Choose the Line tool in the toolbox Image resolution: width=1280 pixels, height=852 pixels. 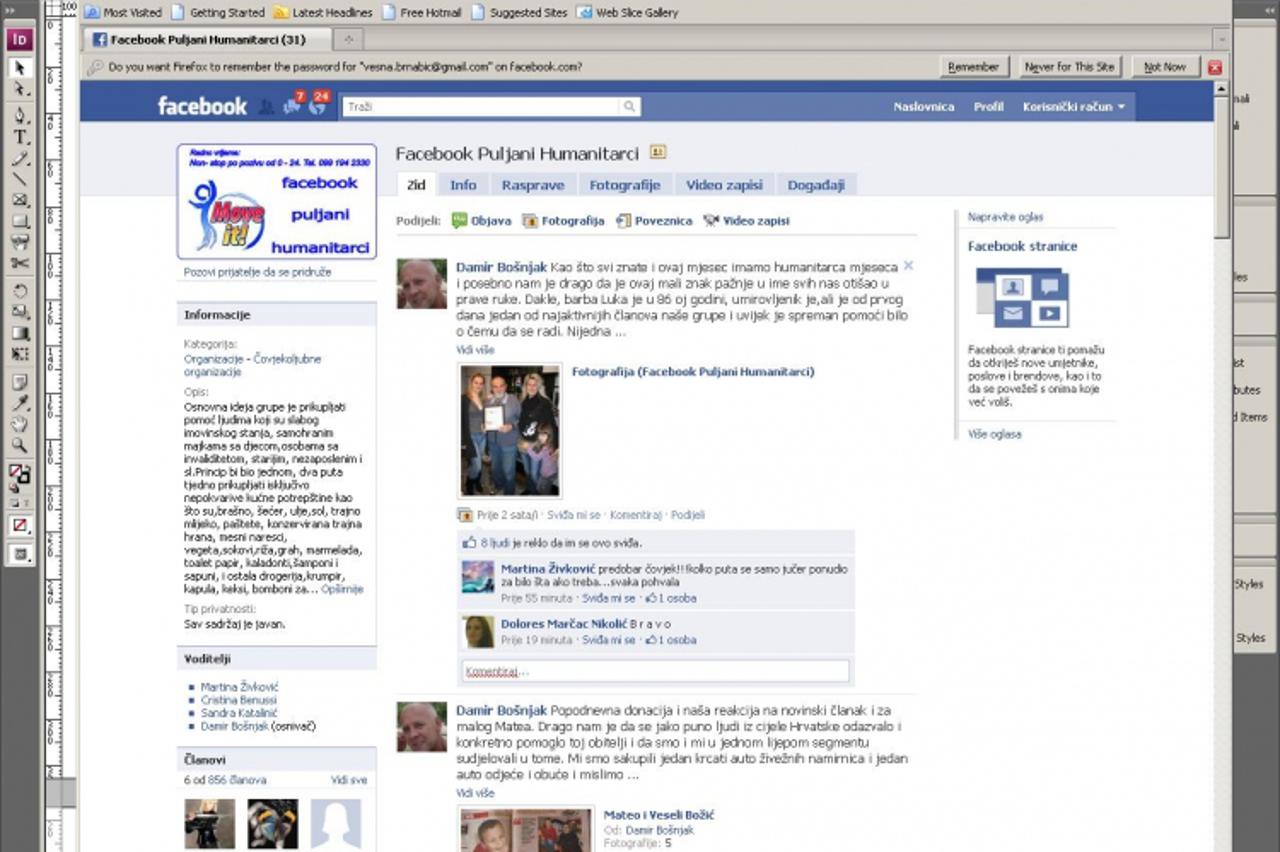20,179
